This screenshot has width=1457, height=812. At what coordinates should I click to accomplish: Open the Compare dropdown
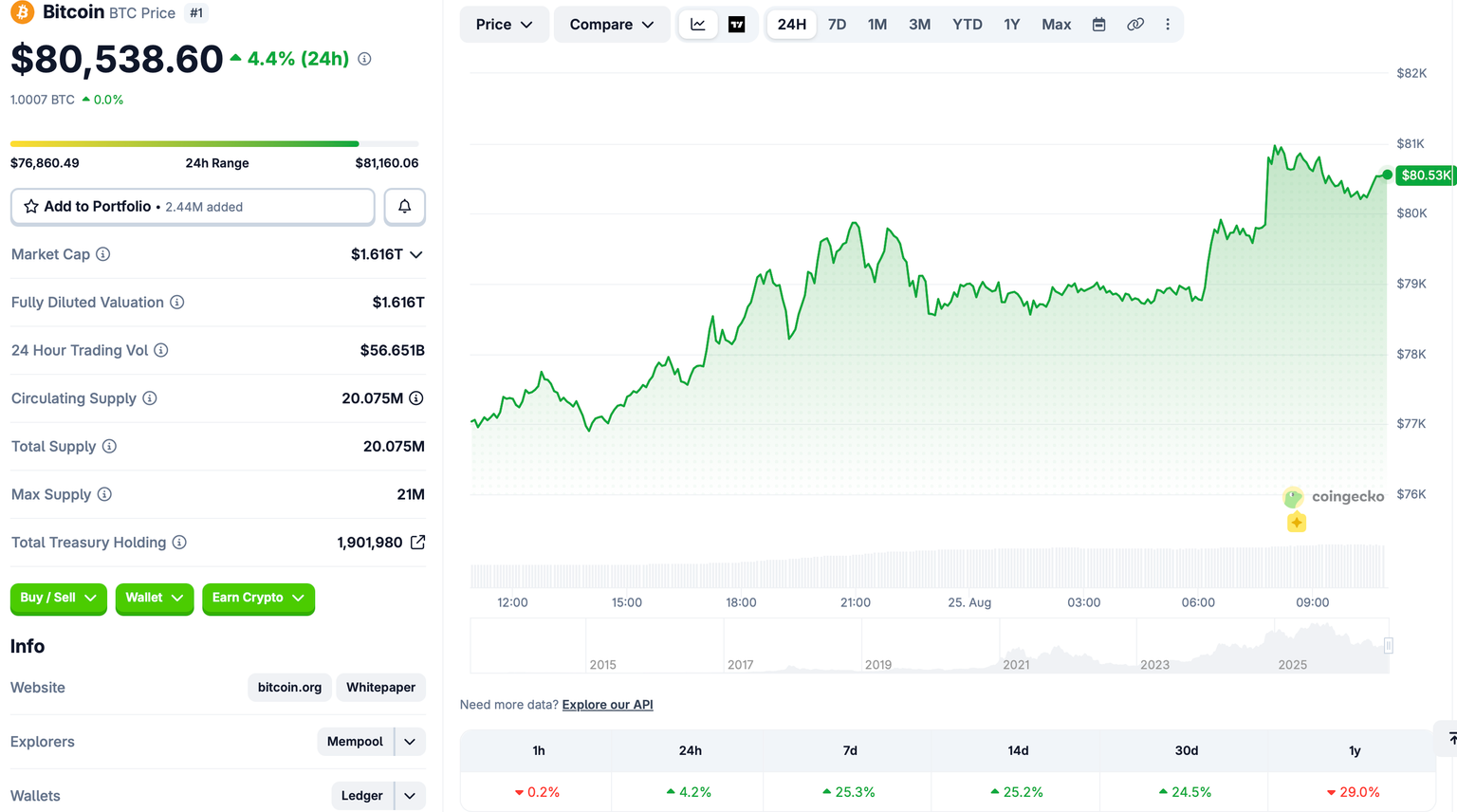click(612, 25)
